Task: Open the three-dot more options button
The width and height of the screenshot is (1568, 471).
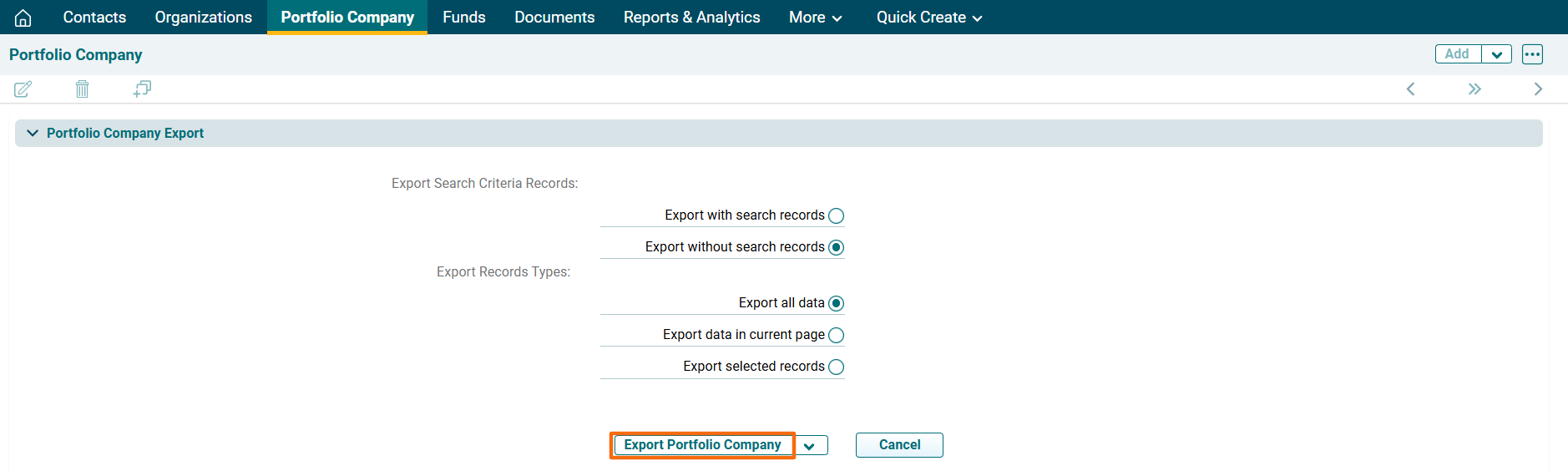Action: tap(1532, 54)
